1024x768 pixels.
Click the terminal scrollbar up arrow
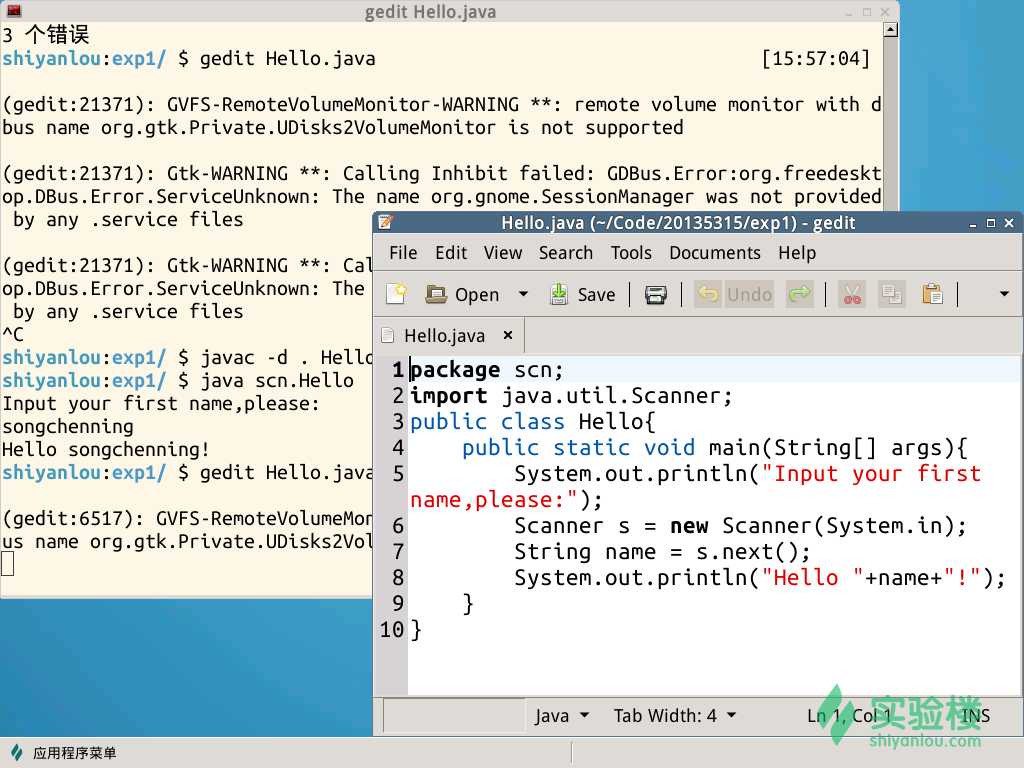pyautogui.click(x=890, y=29)
